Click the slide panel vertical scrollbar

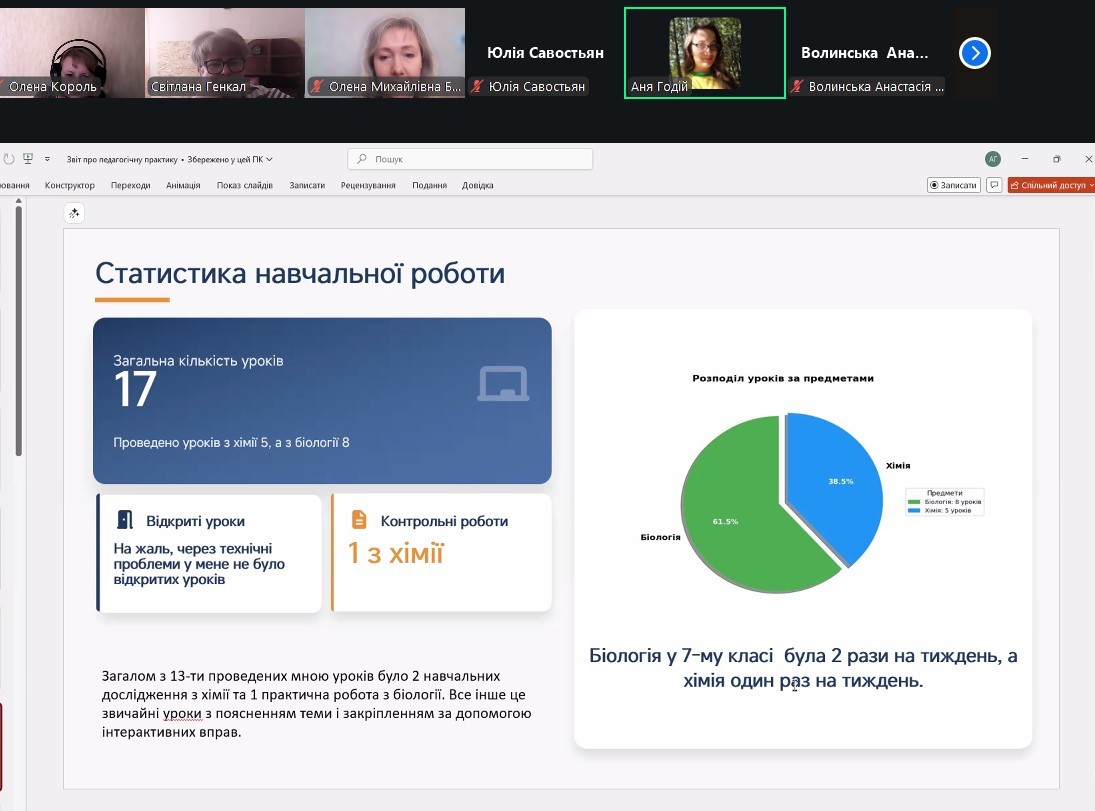(x=18, y=330)
